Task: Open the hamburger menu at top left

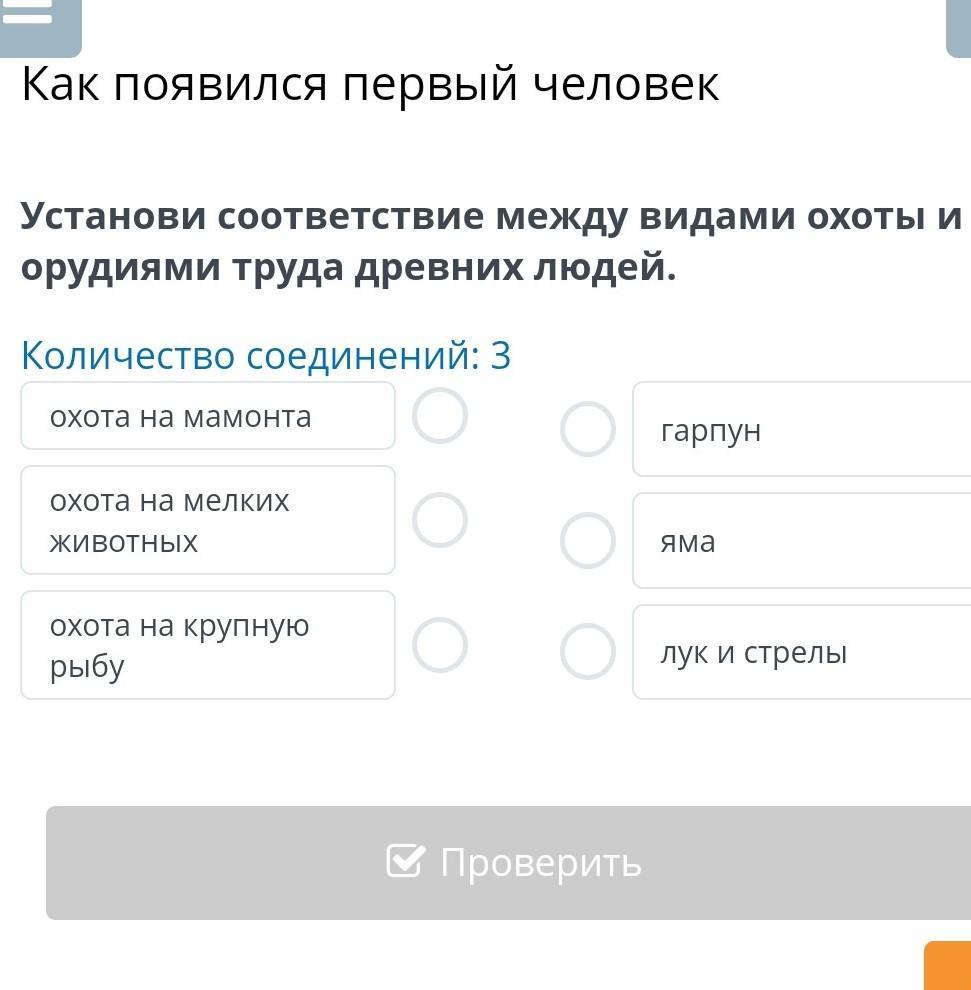Action: click(x=36, y=20)
